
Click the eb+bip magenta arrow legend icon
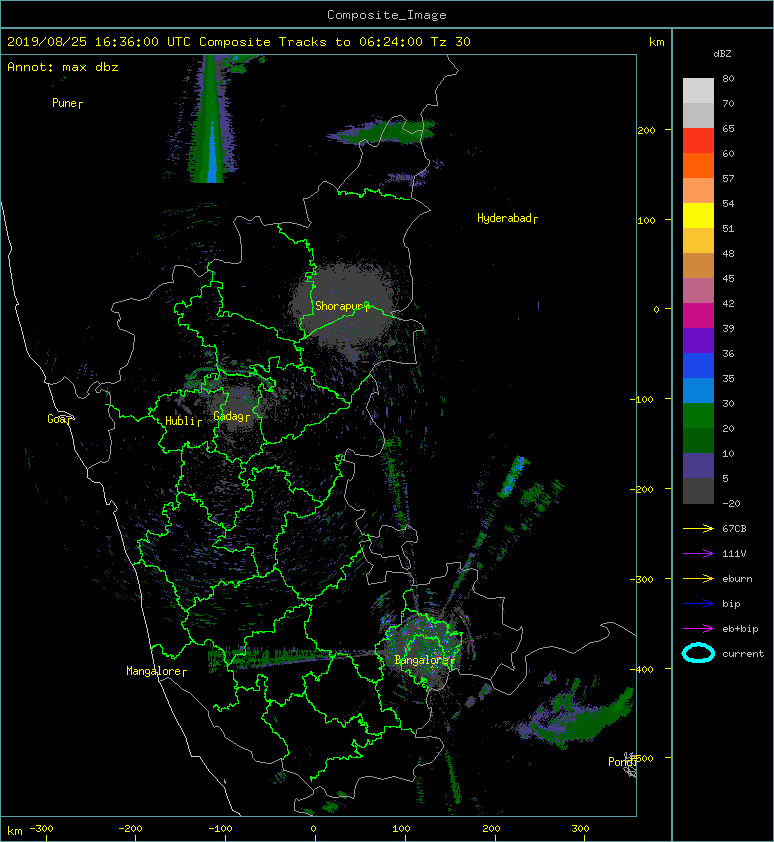698,629
